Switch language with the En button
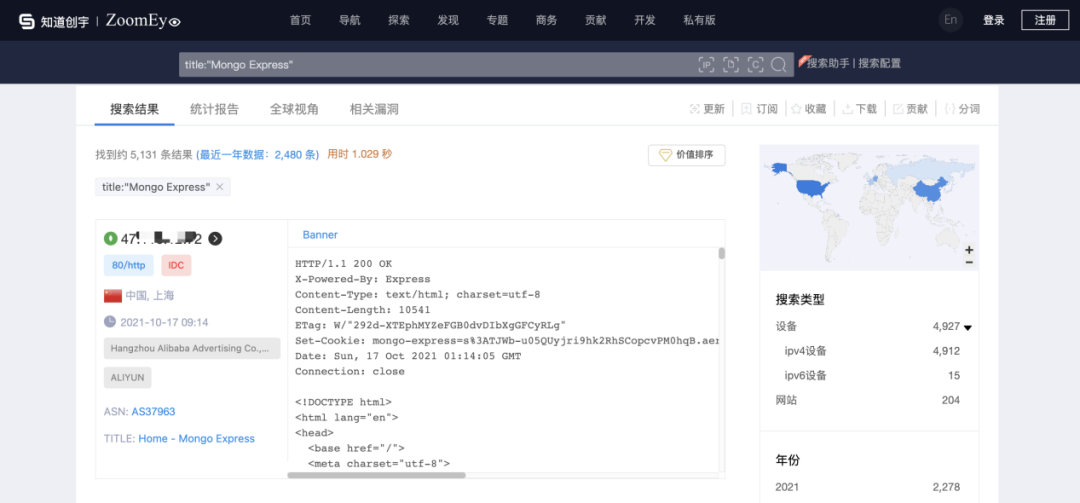 point(951,20)
